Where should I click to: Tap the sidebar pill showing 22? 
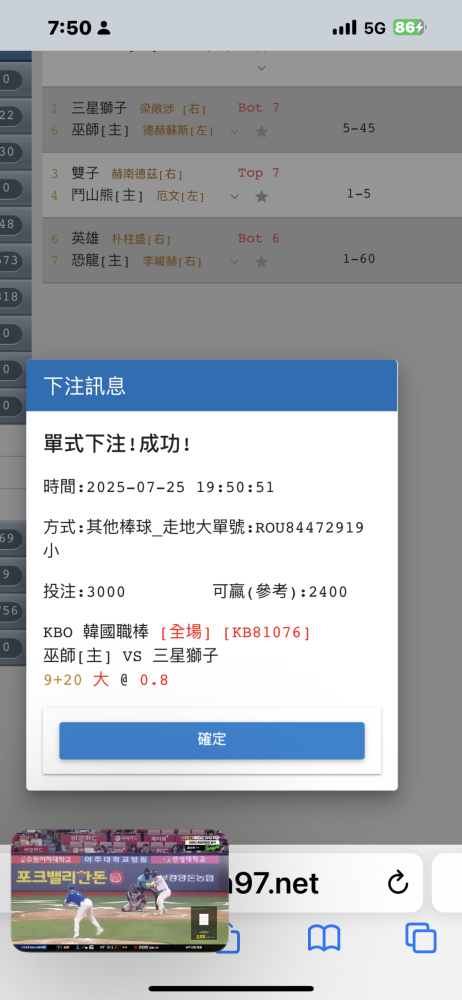pos(10,115)
